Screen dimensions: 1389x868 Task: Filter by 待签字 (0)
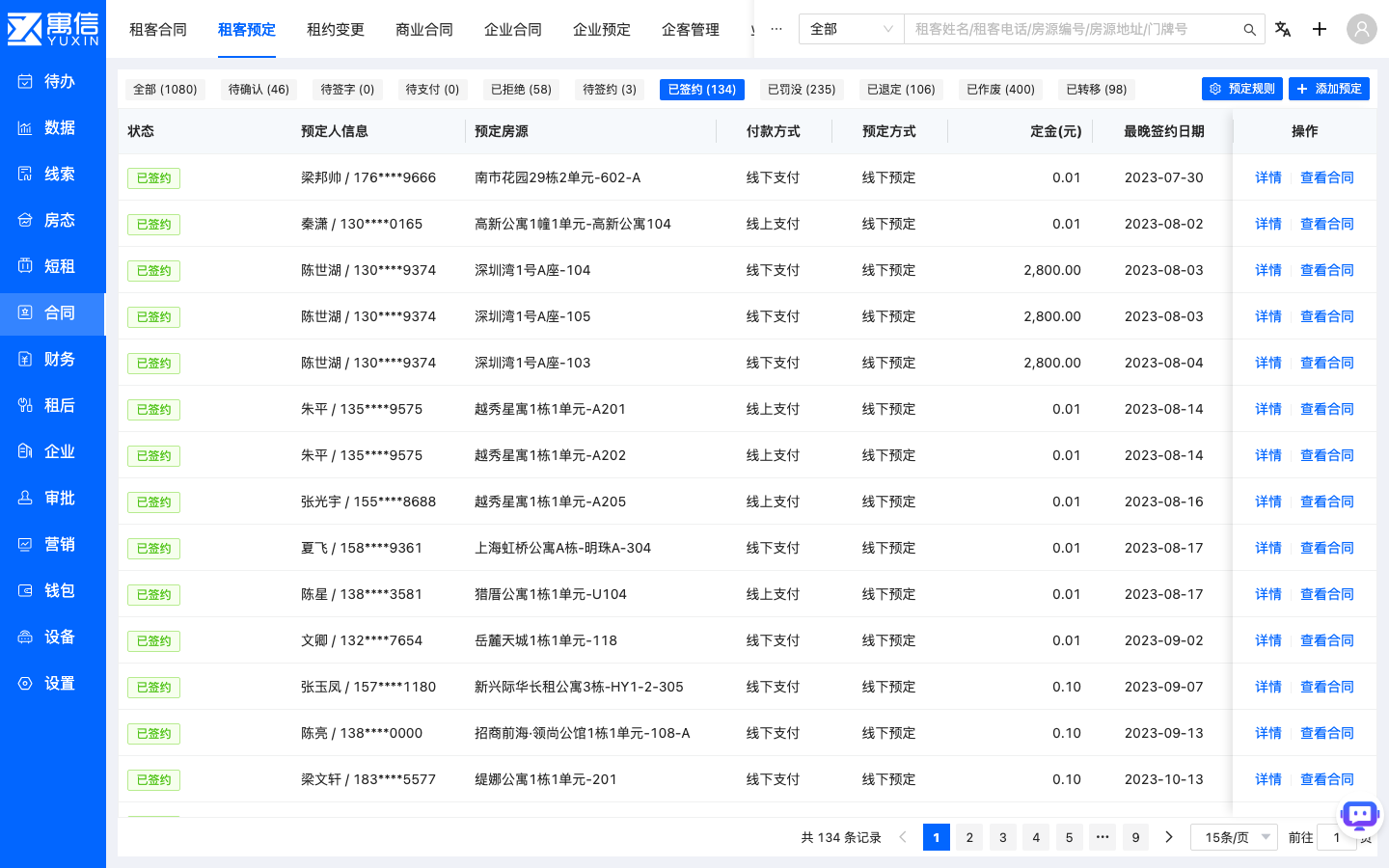pos(347,90)
